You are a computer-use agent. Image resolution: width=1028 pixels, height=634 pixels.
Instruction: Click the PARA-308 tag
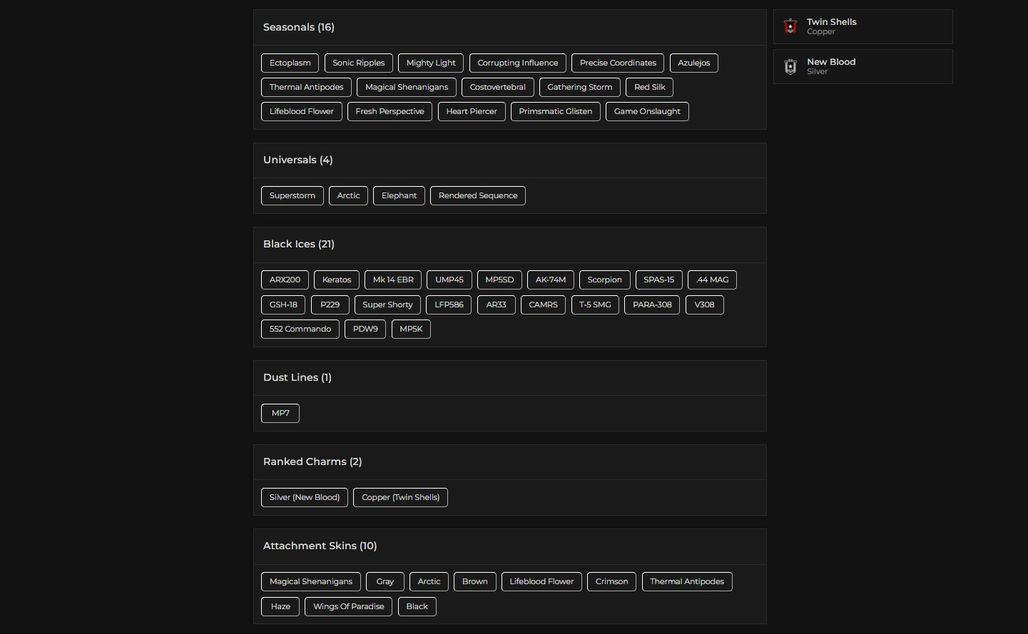click(x=652, y=305)
